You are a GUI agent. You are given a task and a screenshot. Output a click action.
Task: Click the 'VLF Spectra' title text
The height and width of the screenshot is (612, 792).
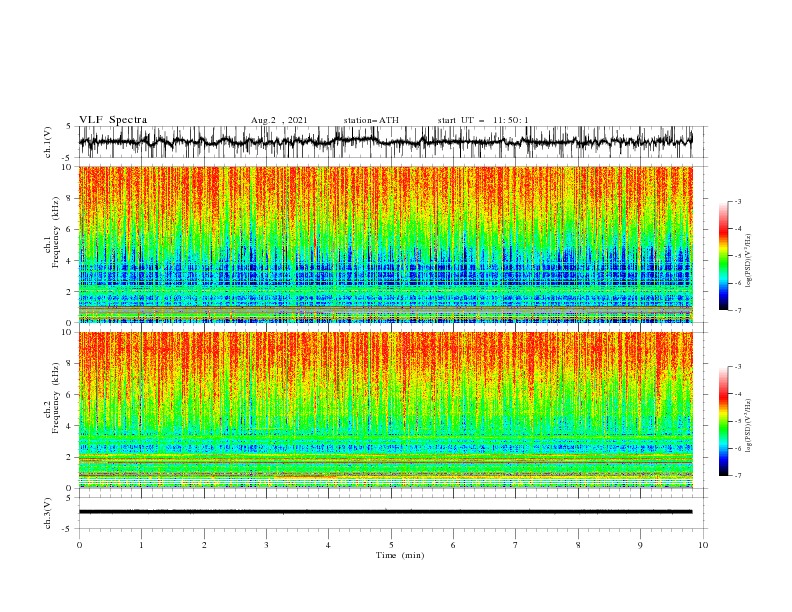[113, 120]
